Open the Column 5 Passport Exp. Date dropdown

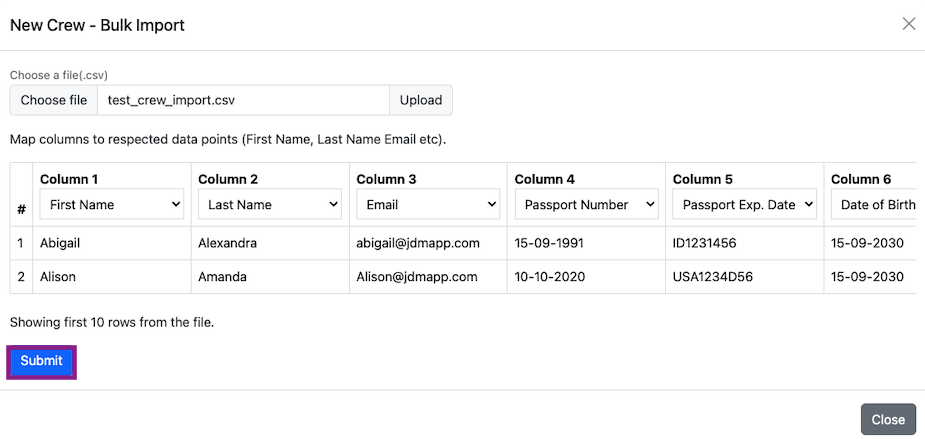(x=744, y=205)
